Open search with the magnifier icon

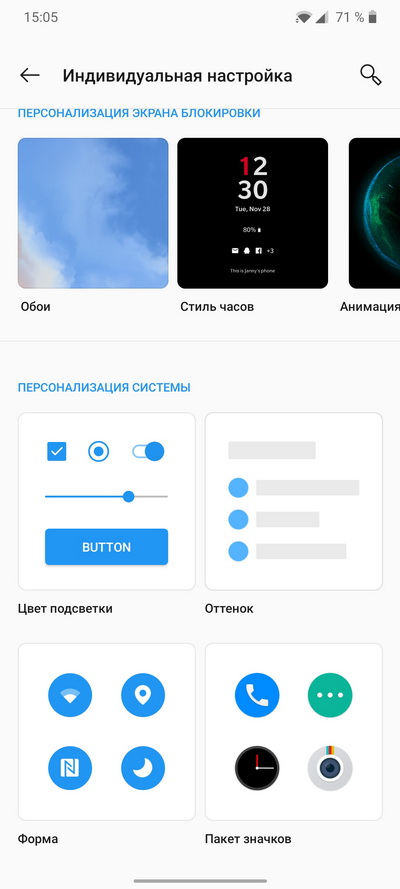[x=371, y=75]
